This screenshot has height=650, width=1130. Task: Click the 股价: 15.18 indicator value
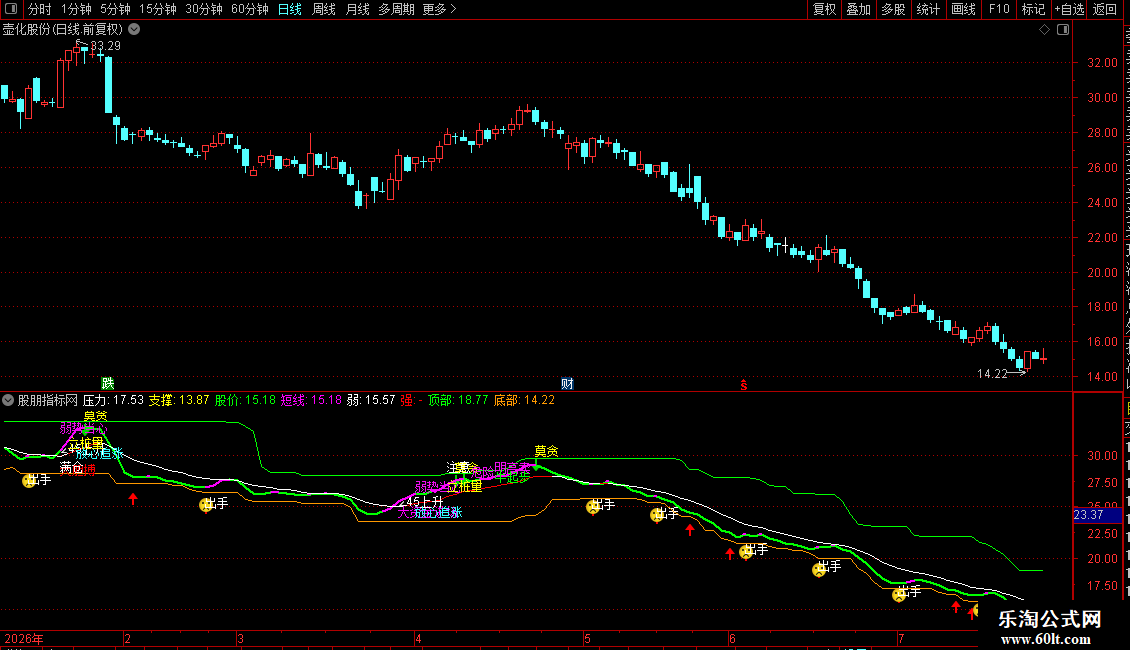[x=245, y=400]
